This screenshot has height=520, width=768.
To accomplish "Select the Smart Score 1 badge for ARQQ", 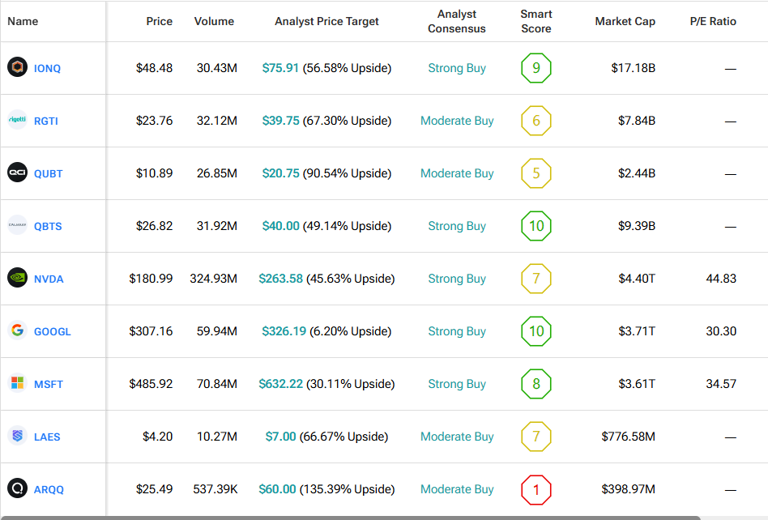I will [x=536, y=489].
